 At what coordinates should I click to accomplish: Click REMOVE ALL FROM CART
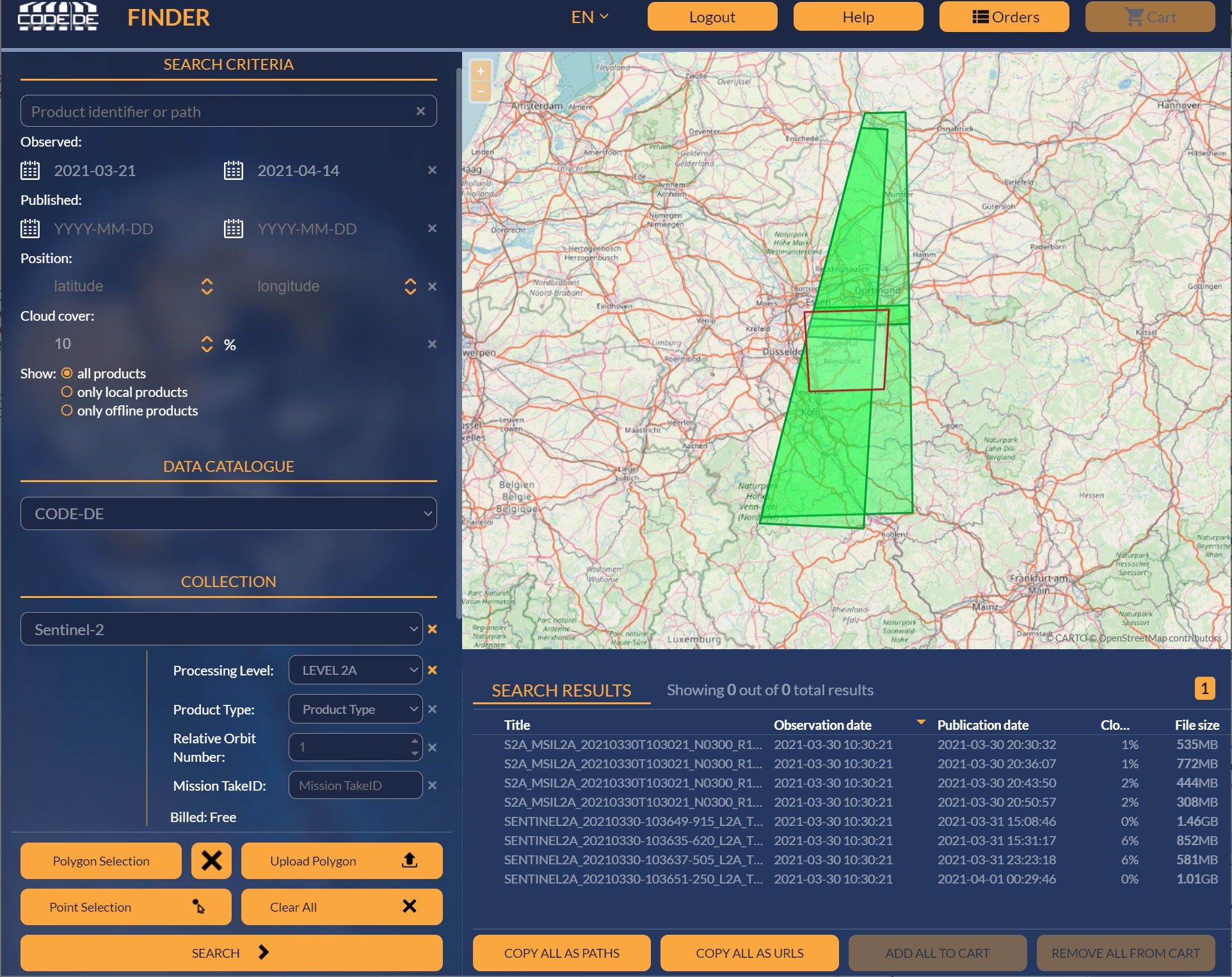(1126, 953)
